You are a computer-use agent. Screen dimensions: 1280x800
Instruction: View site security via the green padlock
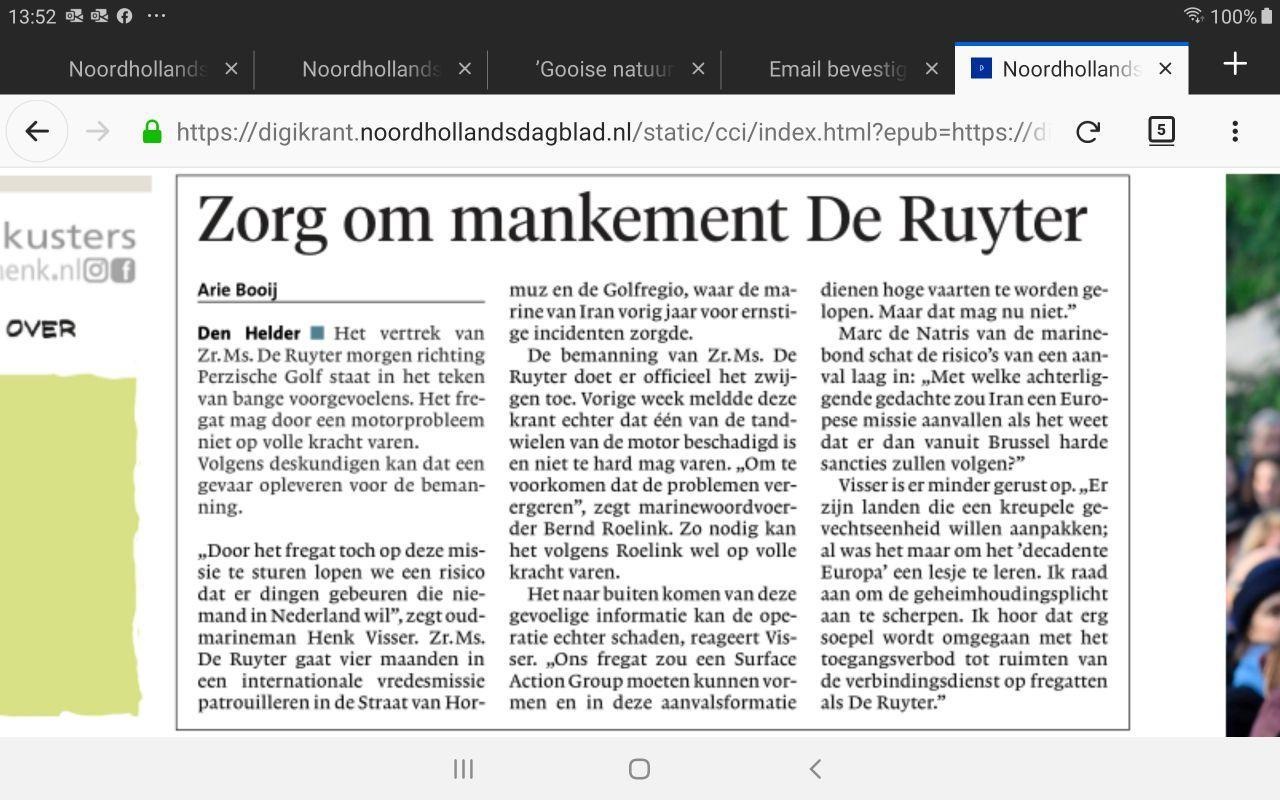152,131
